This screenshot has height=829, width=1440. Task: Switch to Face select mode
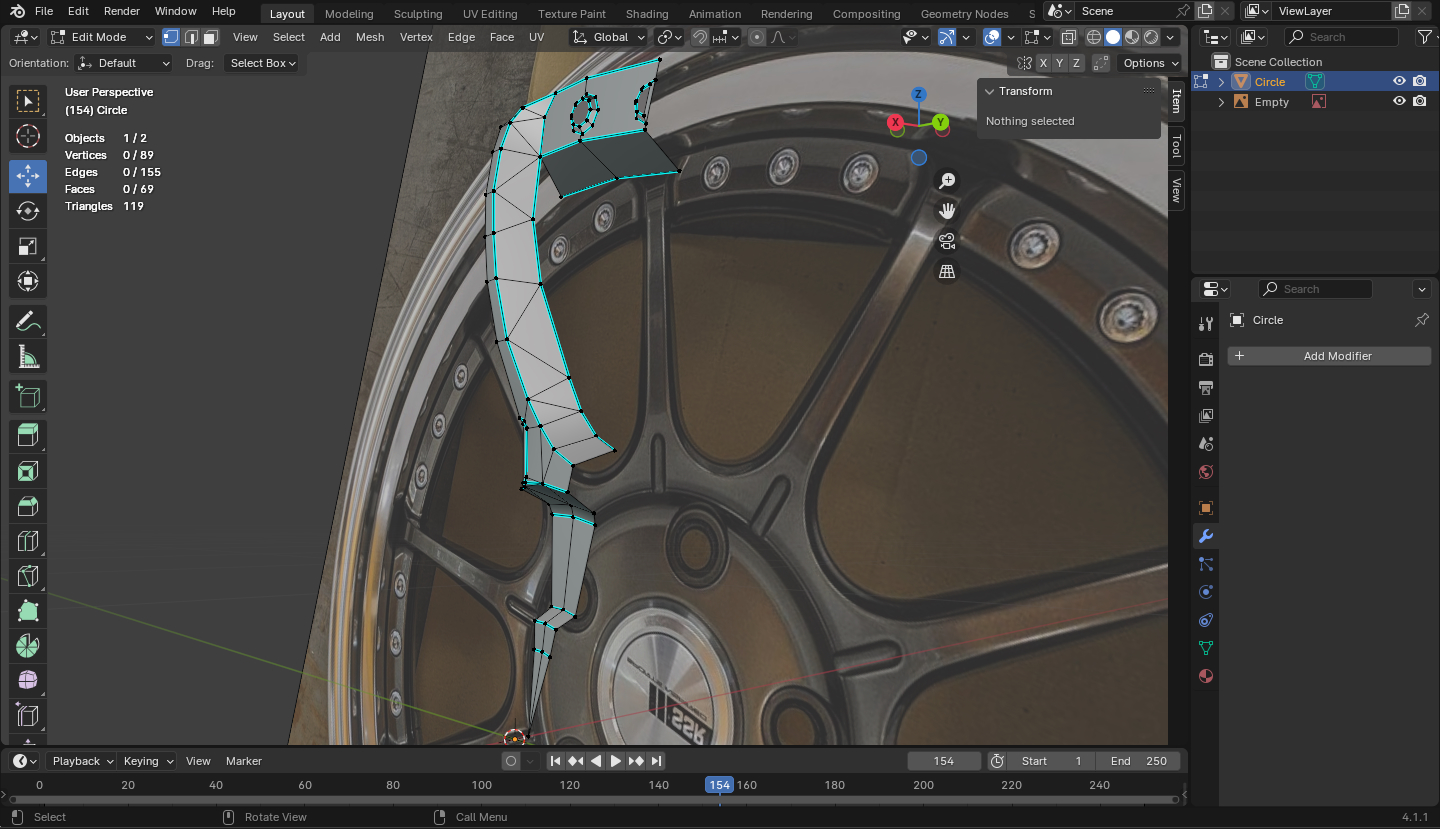click(210, 37)
